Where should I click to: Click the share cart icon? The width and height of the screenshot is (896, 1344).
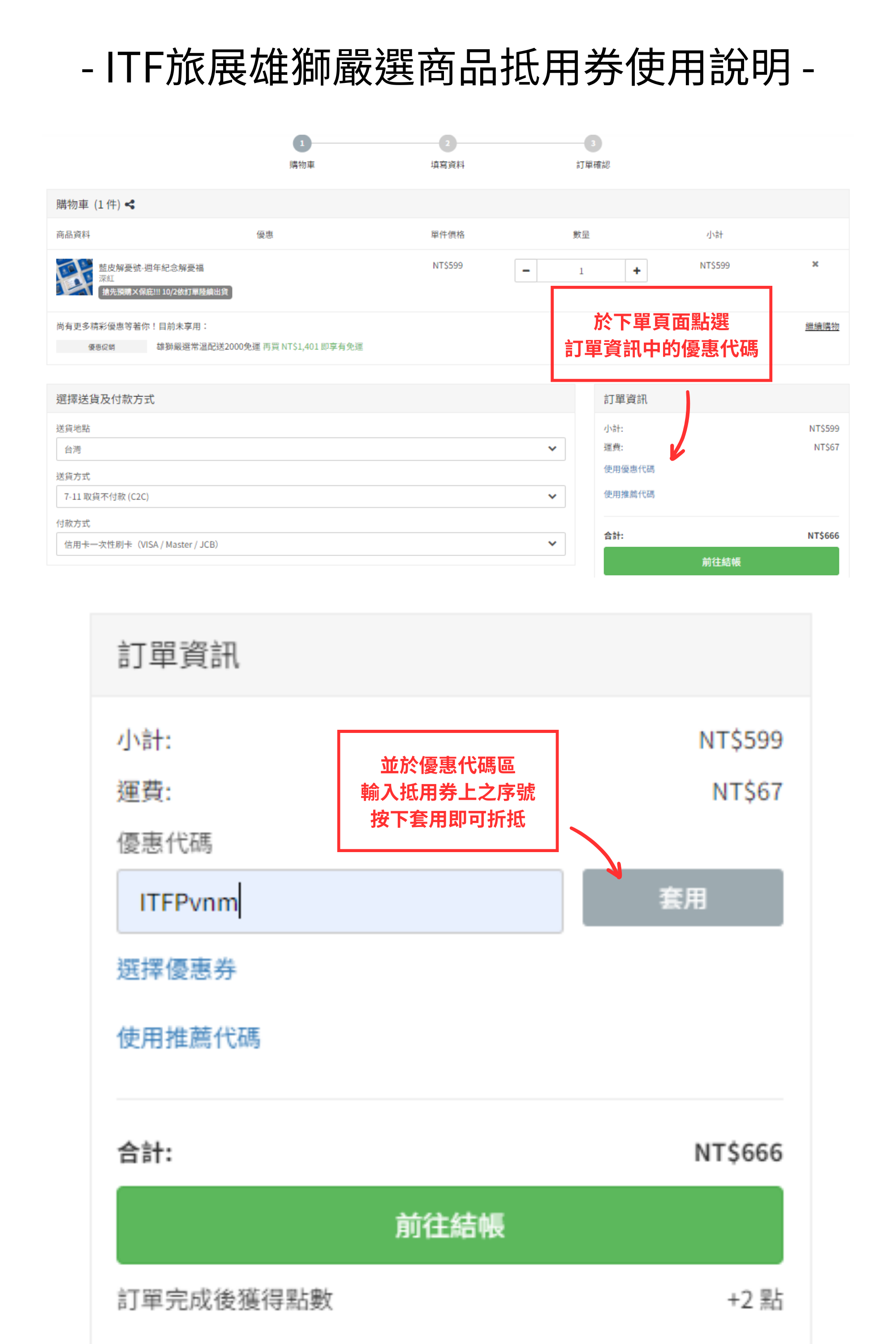(x=130, y=205)
